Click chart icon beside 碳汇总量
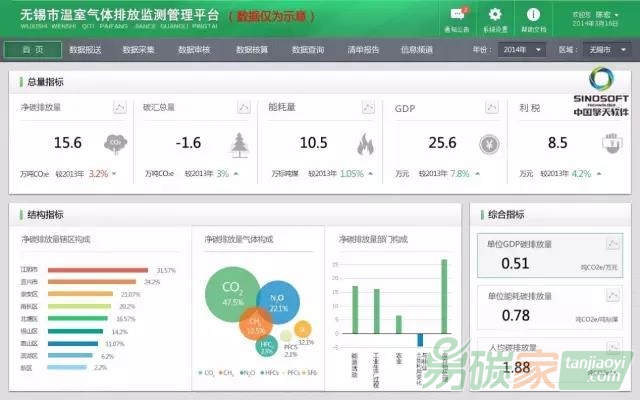 (244, 106)
